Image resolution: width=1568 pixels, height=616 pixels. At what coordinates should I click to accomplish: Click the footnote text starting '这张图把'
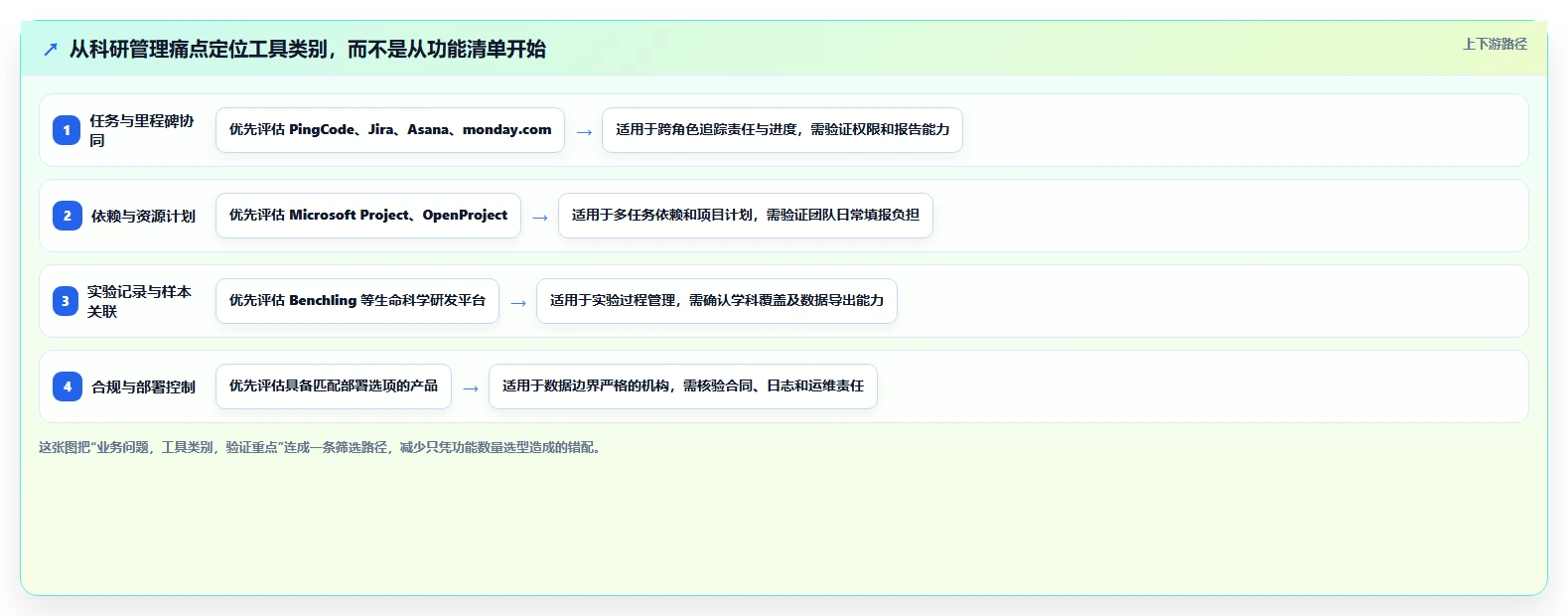pyautogui.click(x=322, y=447)
